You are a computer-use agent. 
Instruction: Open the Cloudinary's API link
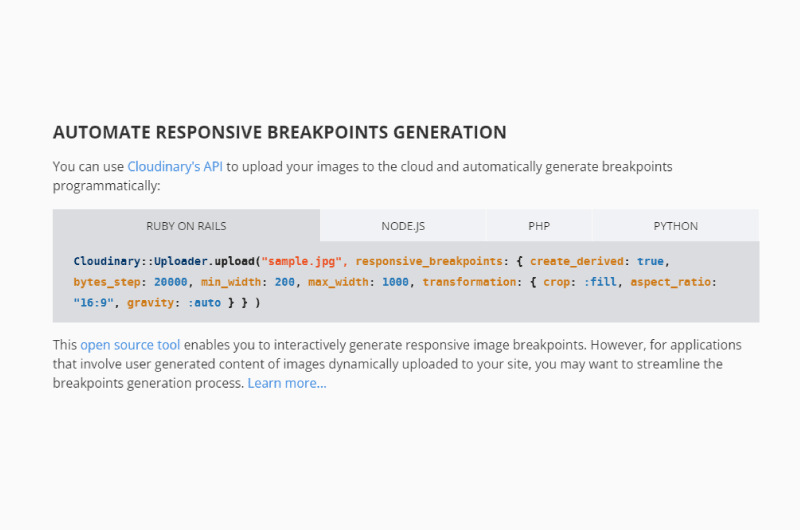coord(175,167)
